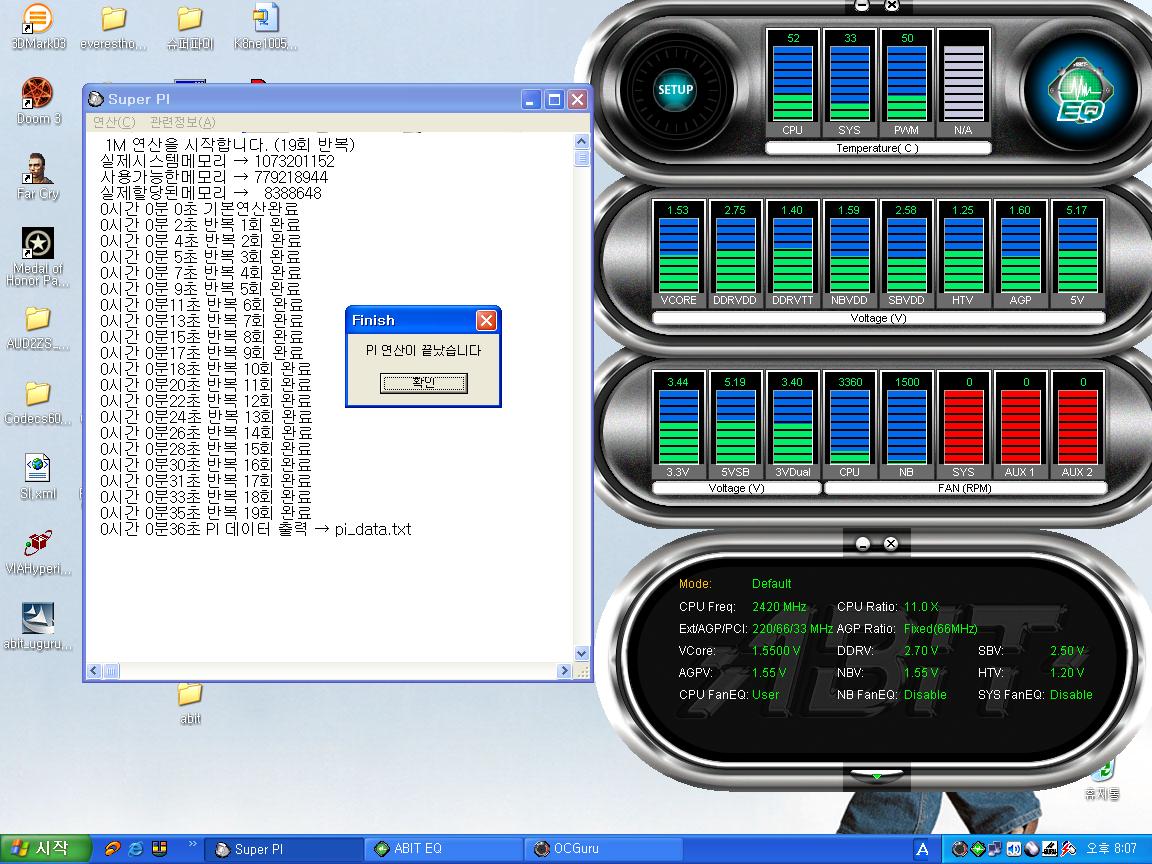This screenshot has width=1152, height=864.
Task: Select the abit folder below Super PI
Action: 190,704
